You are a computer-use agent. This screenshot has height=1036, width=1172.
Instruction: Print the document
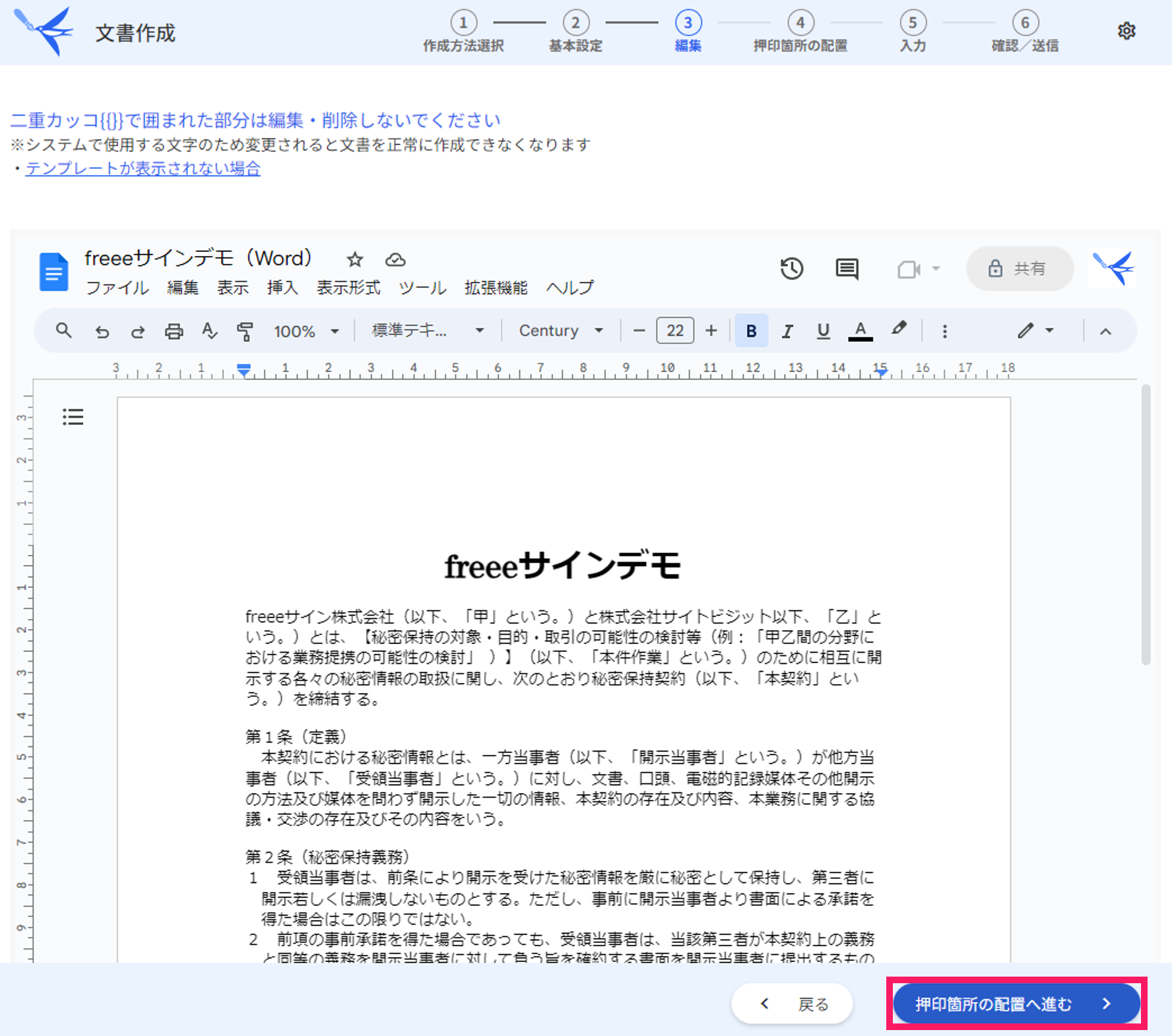pyautogui.click(x=174, y=331)
